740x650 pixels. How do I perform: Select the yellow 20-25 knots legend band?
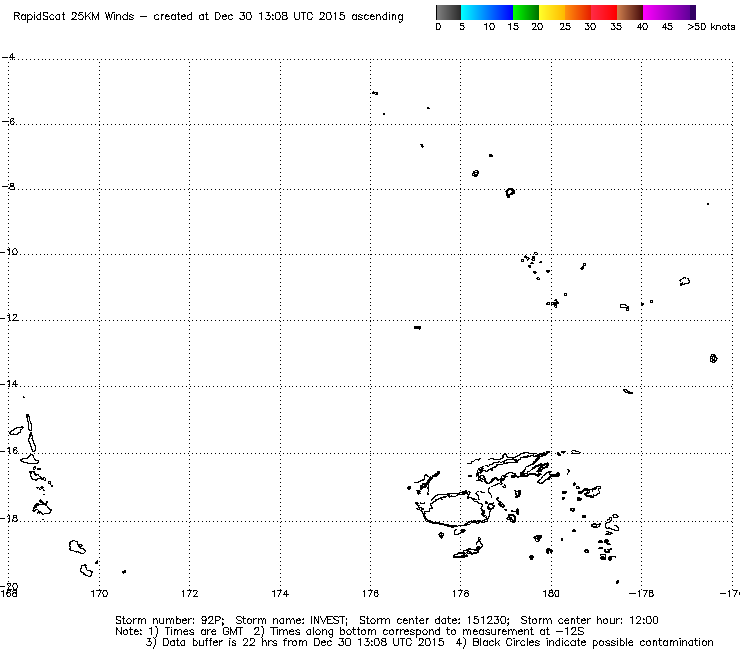click(x=552, y=12)
